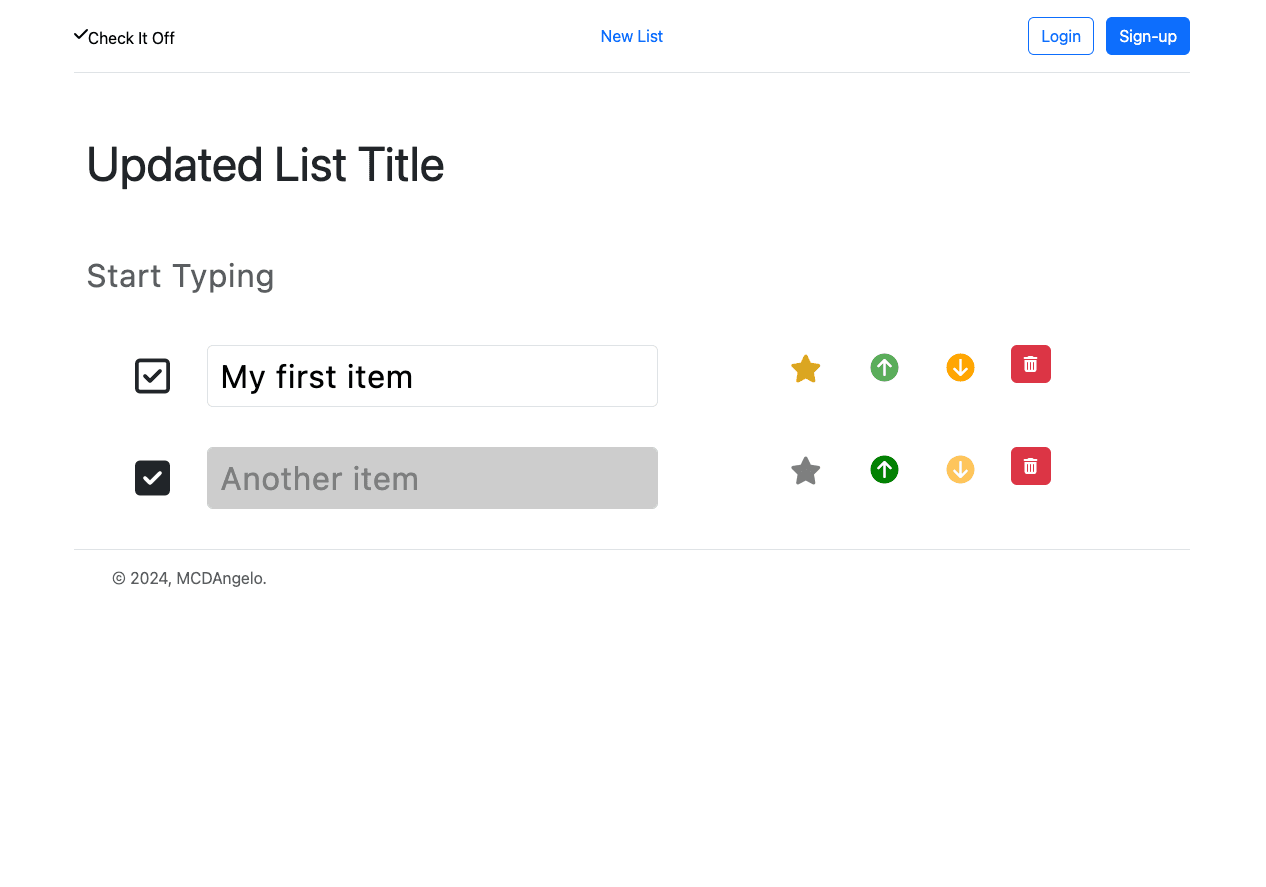Click the checkmark logo icon in header
This screenshot has width=1266, height=887.
point(81,35)
